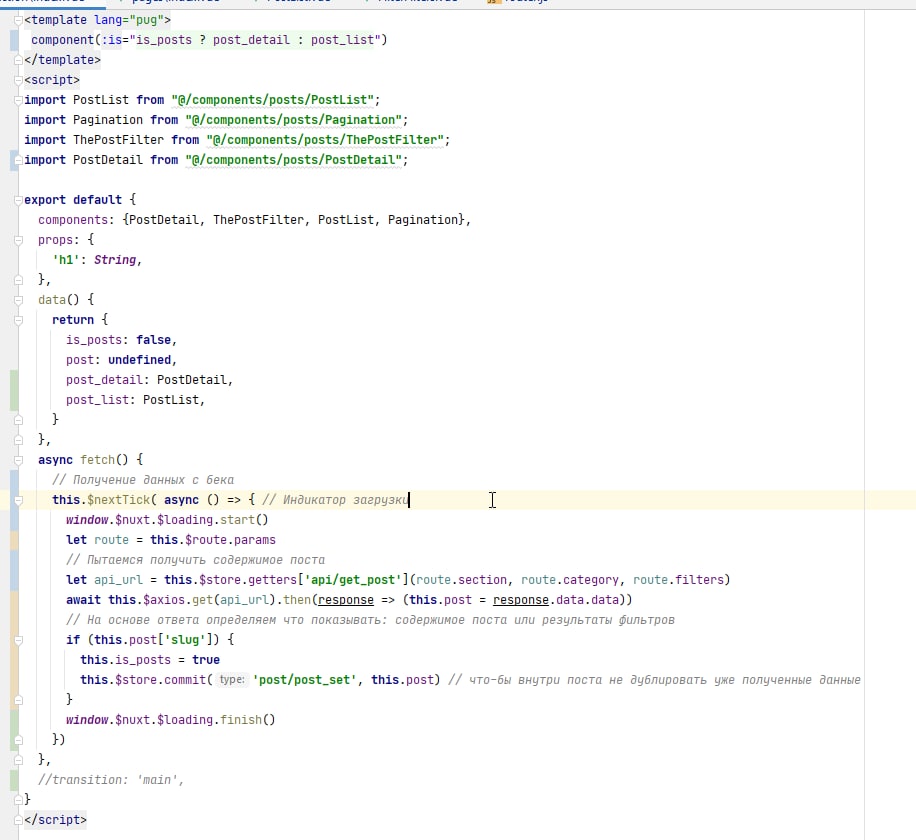The width and height of the screenshot is (916, 840).
Task: Click comment 'Пытаемся получить содержимое поста'
Action: click(195, 560)
